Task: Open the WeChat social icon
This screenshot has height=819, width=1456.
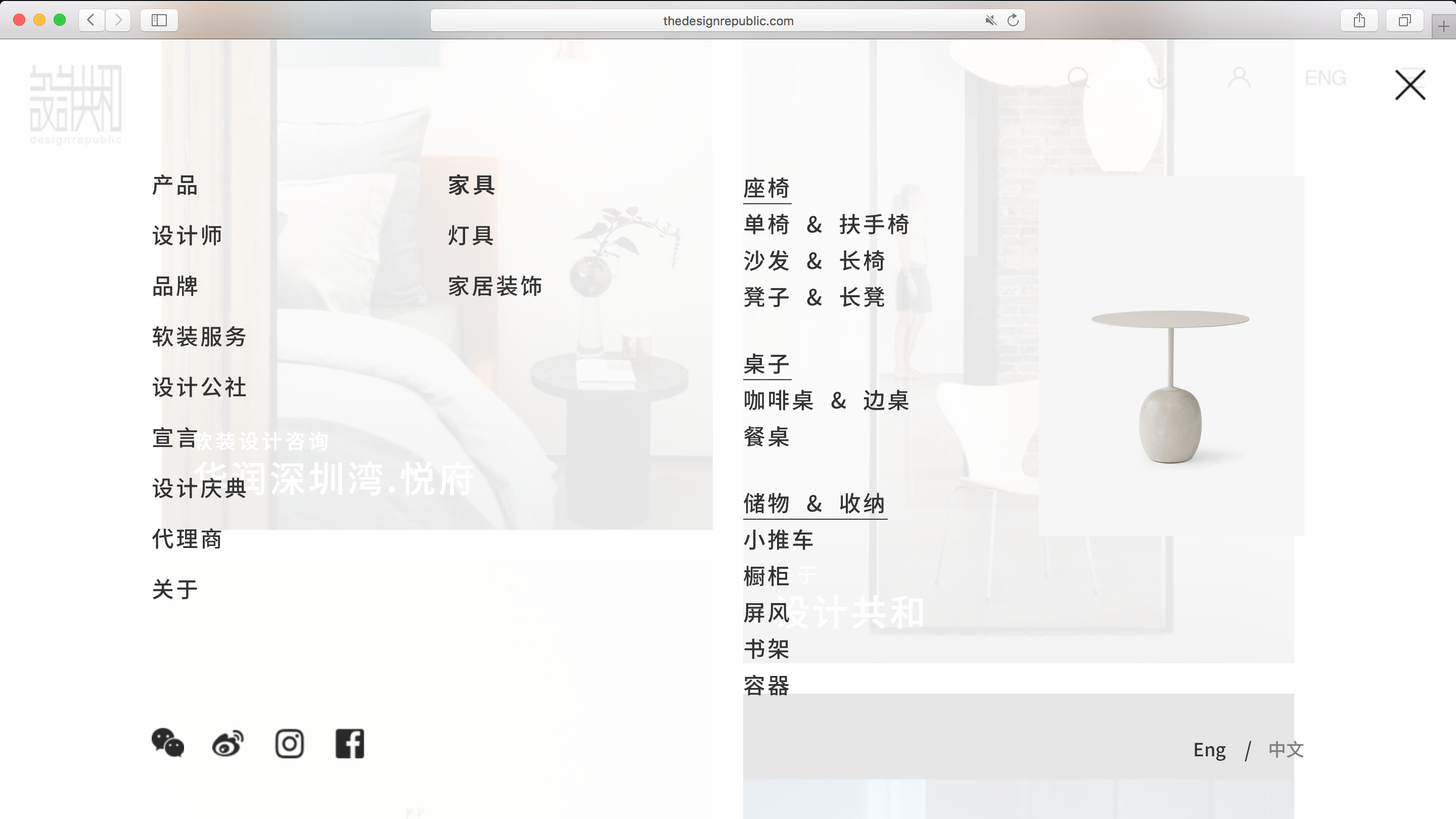Action: (x=167, y=743)
